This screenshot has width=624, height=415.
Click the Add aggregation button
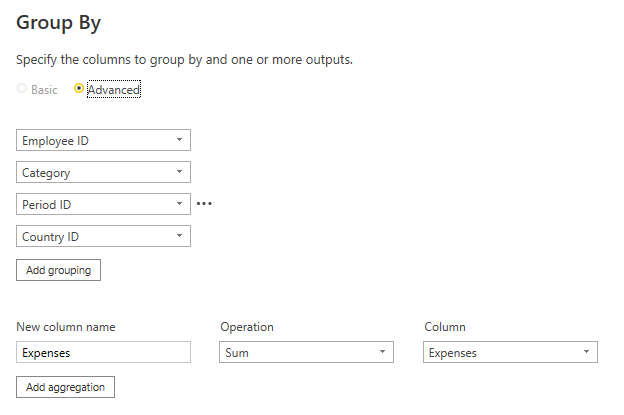[66, 387]
